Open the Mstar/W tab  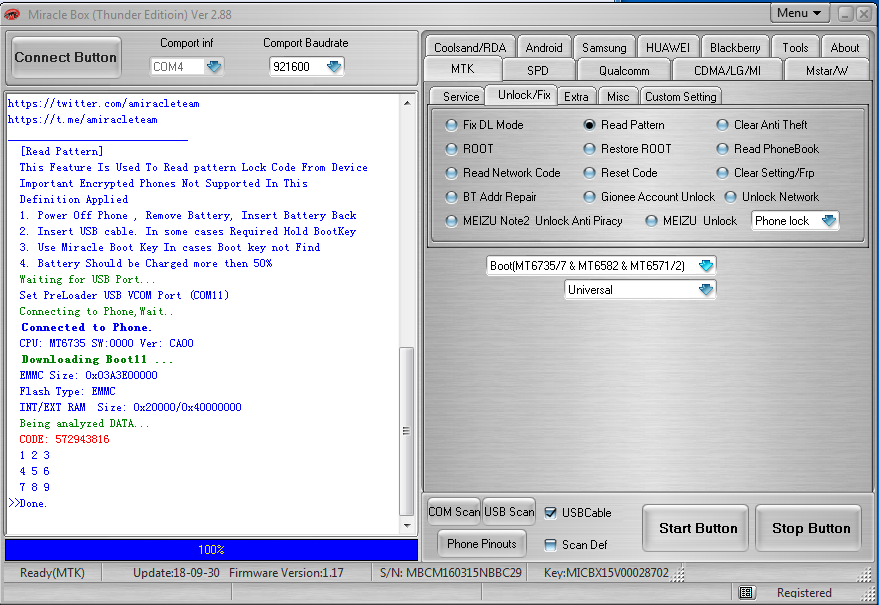tap(826, 71)
